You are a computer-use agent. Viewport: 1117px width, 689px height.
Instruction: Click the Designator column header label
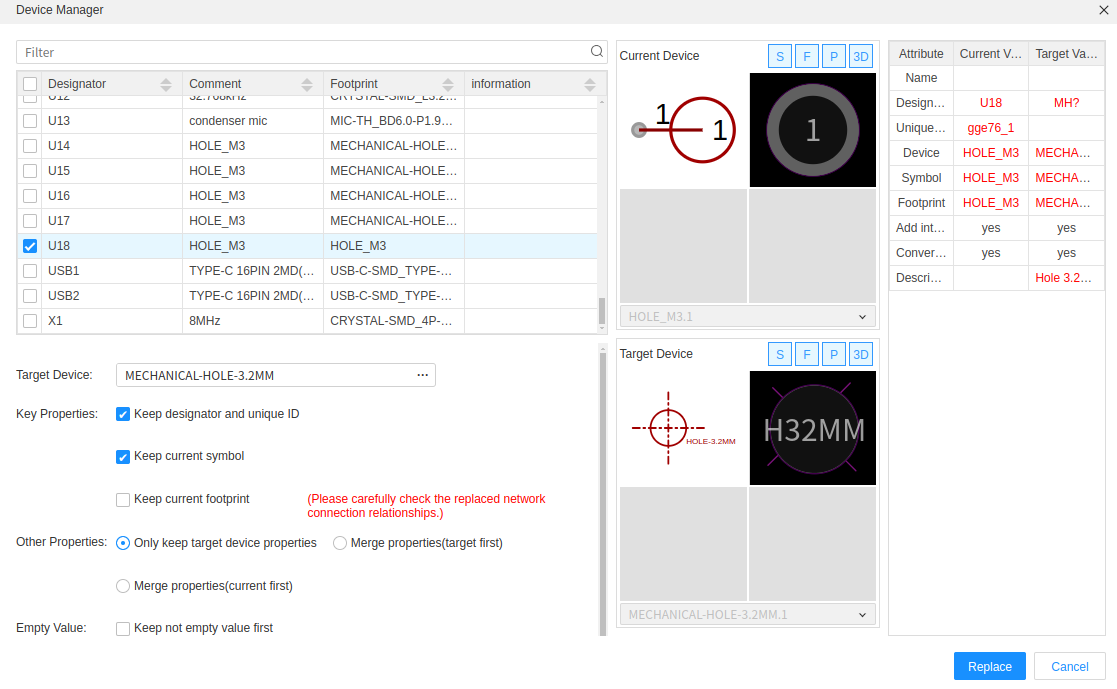(x=77, y=84)
